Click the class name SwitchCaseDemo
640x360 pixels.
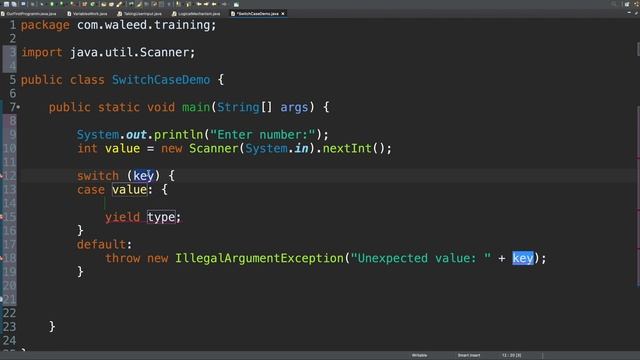tap(161, 80)
